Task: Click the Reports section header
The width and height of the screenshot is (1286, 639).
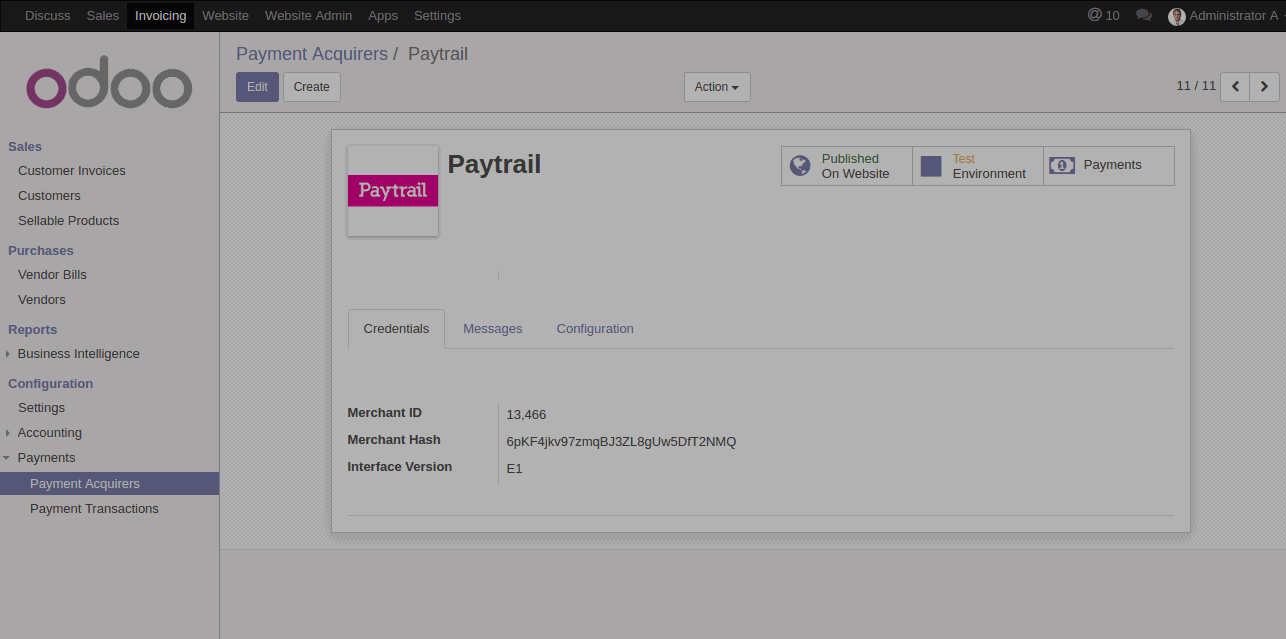Action: pos(33,330)
